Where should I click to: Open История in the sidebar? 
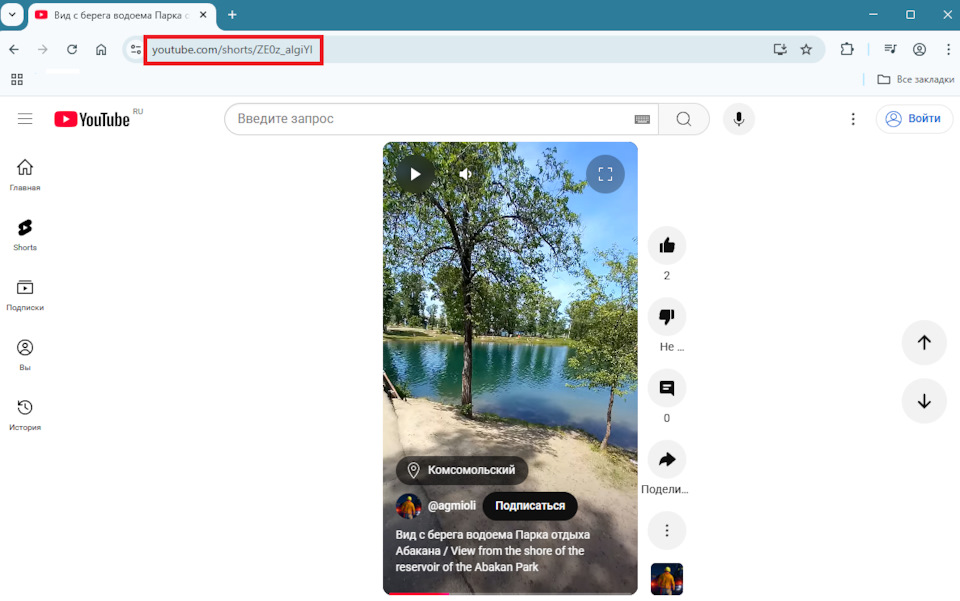25,415
